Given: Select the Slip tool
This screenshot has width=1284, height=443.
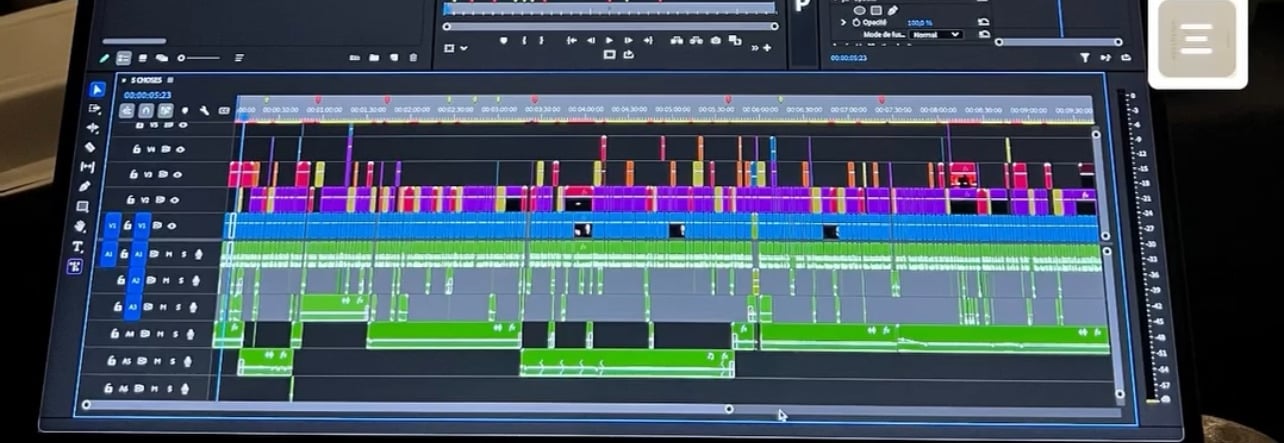Looking at the screenshot, I should [88, 167].
